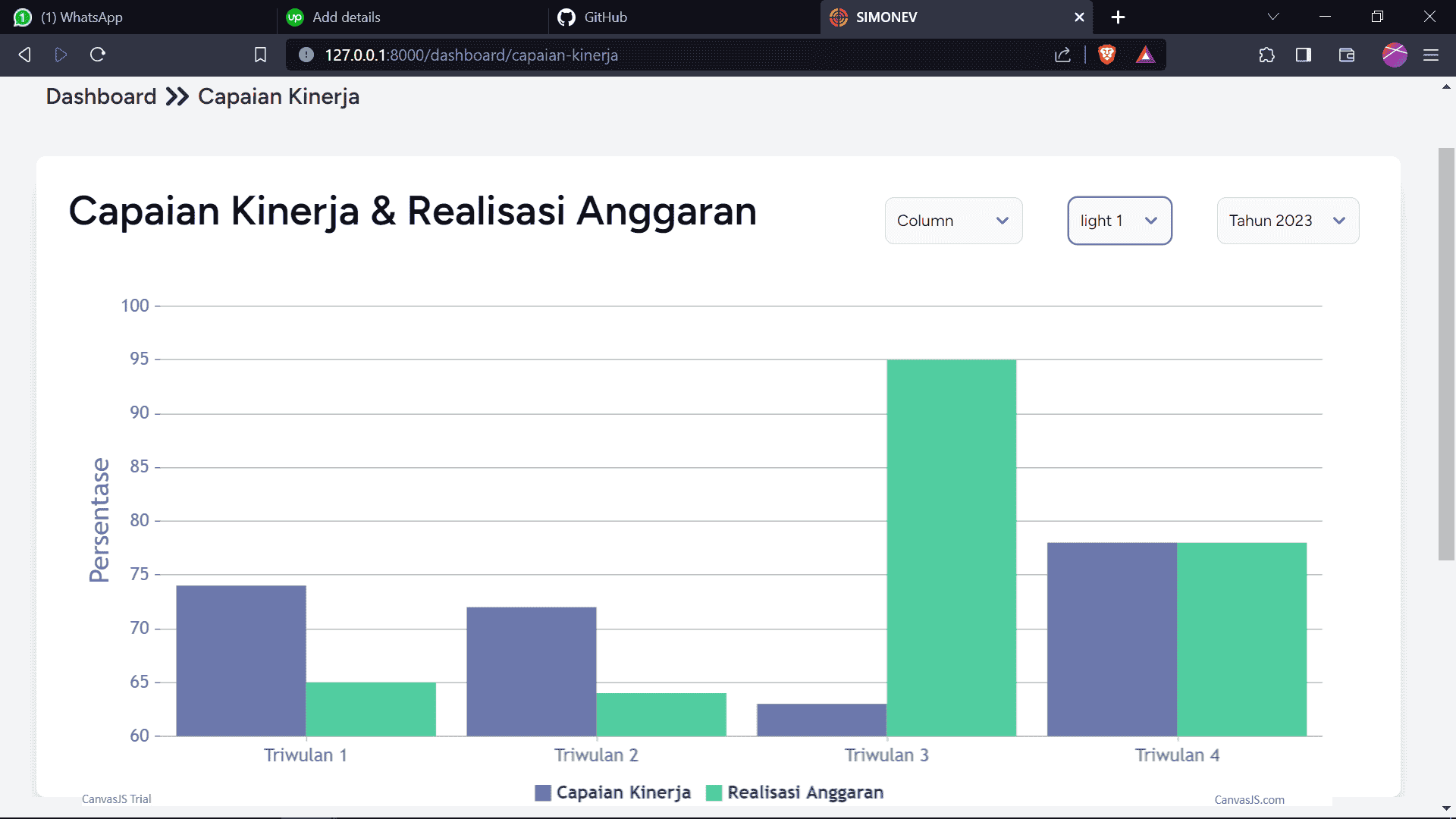Click the Brave Shields icon

coord(1107,55)
